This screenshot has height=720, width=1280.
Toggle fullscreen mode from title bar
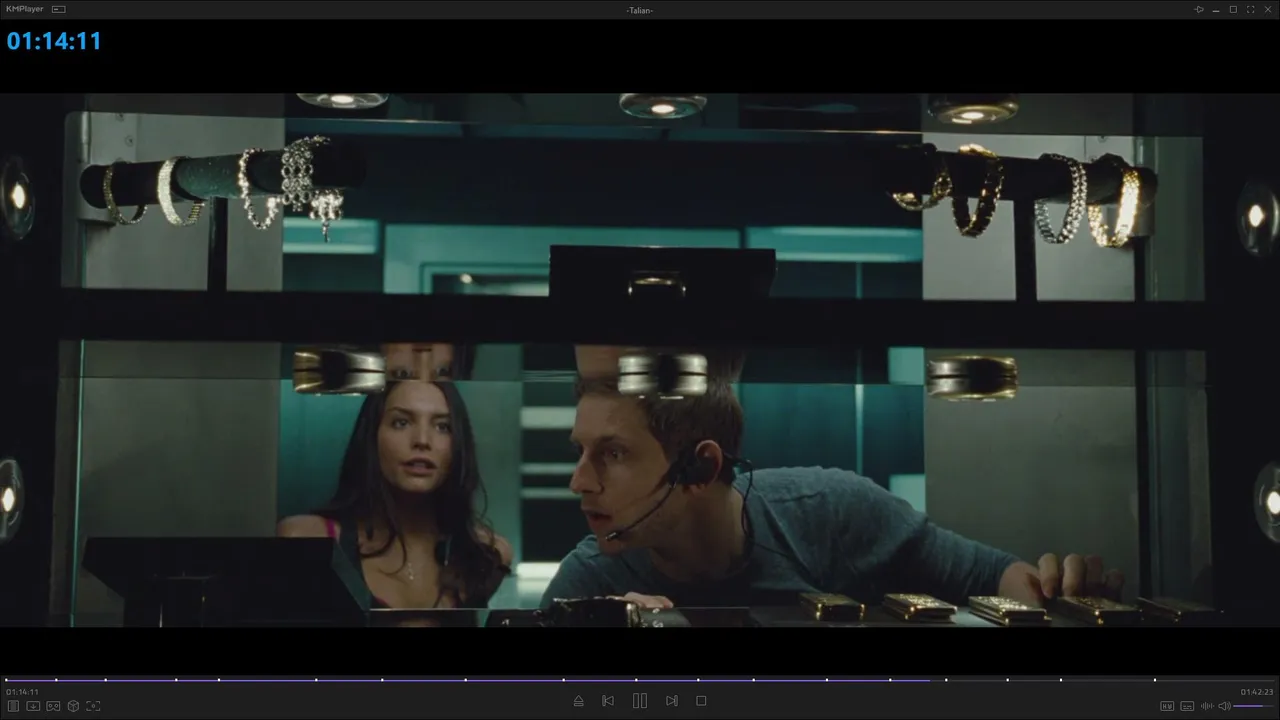click(1250, 9)
